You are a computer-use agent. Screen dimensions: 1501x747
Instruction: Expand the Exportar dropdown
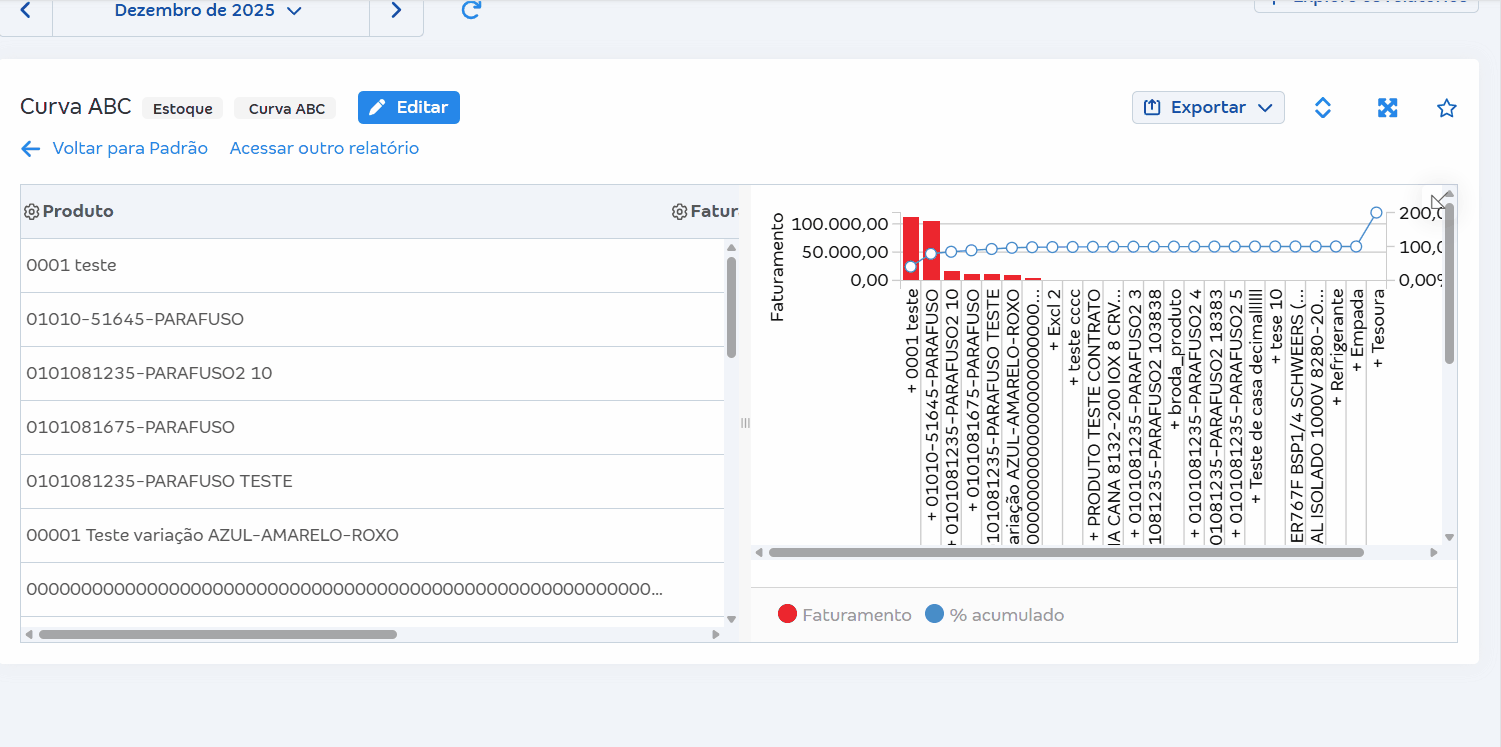(x=1208, y=107)
